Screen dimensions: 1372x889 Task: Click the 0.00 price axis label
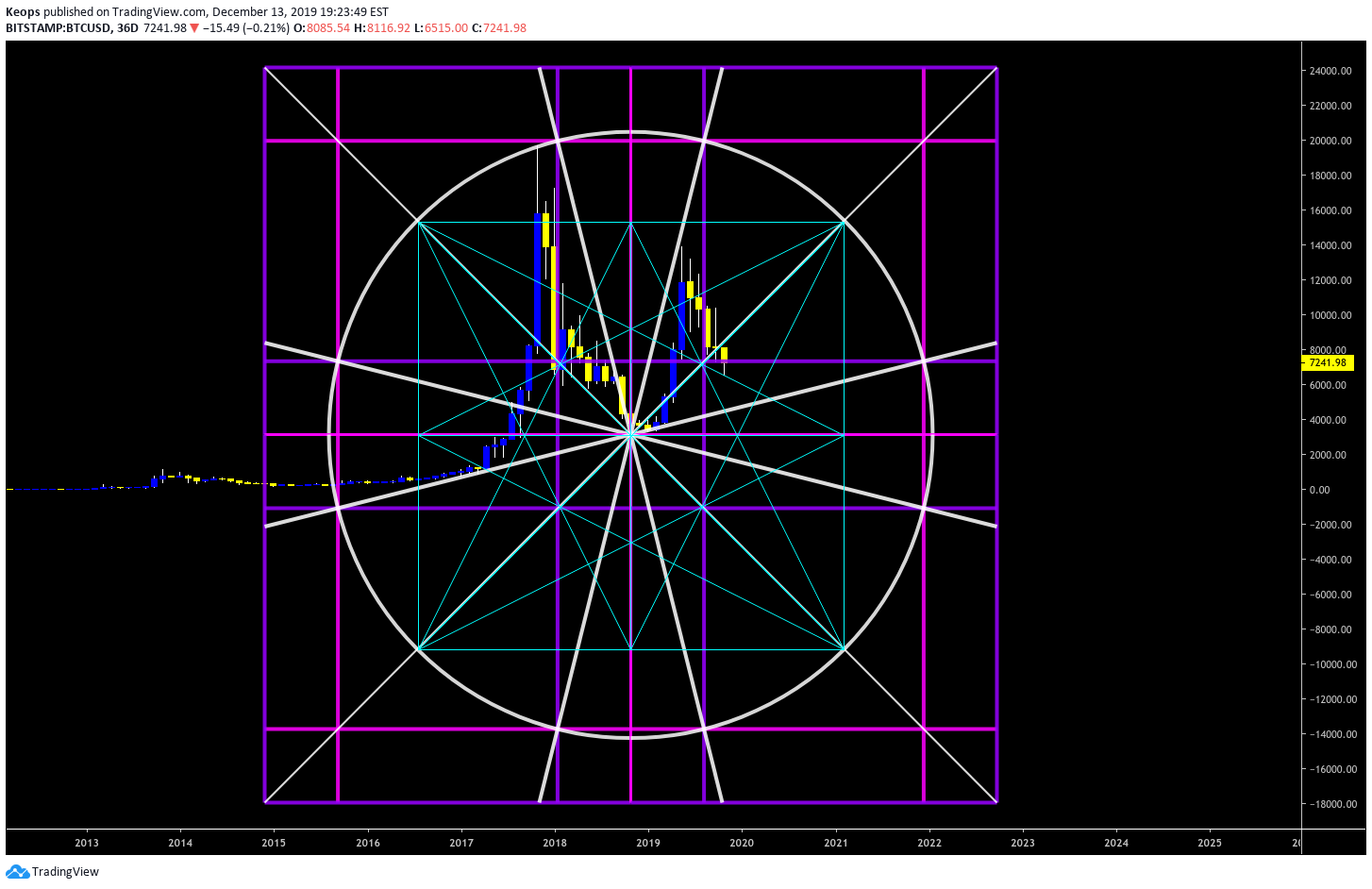tap(1320, 490)
